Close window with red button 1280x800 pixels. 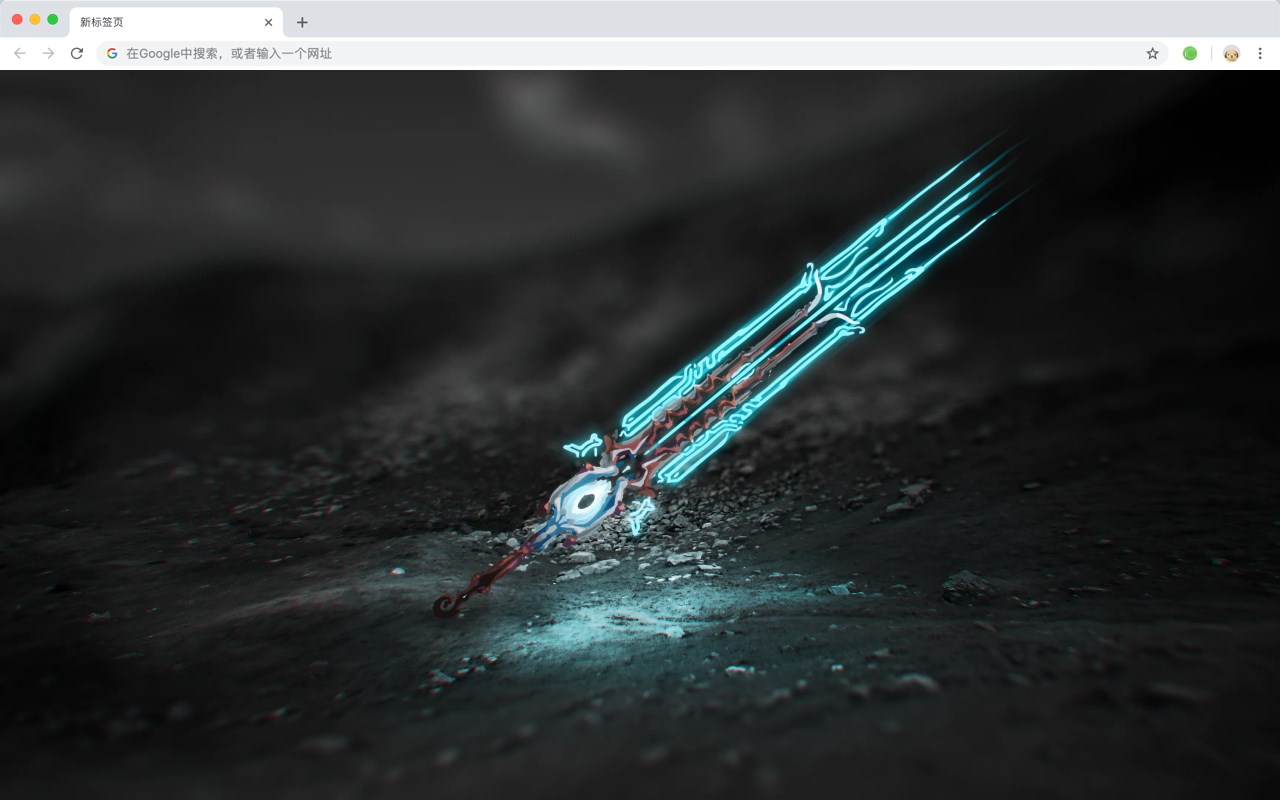point(17,19)
